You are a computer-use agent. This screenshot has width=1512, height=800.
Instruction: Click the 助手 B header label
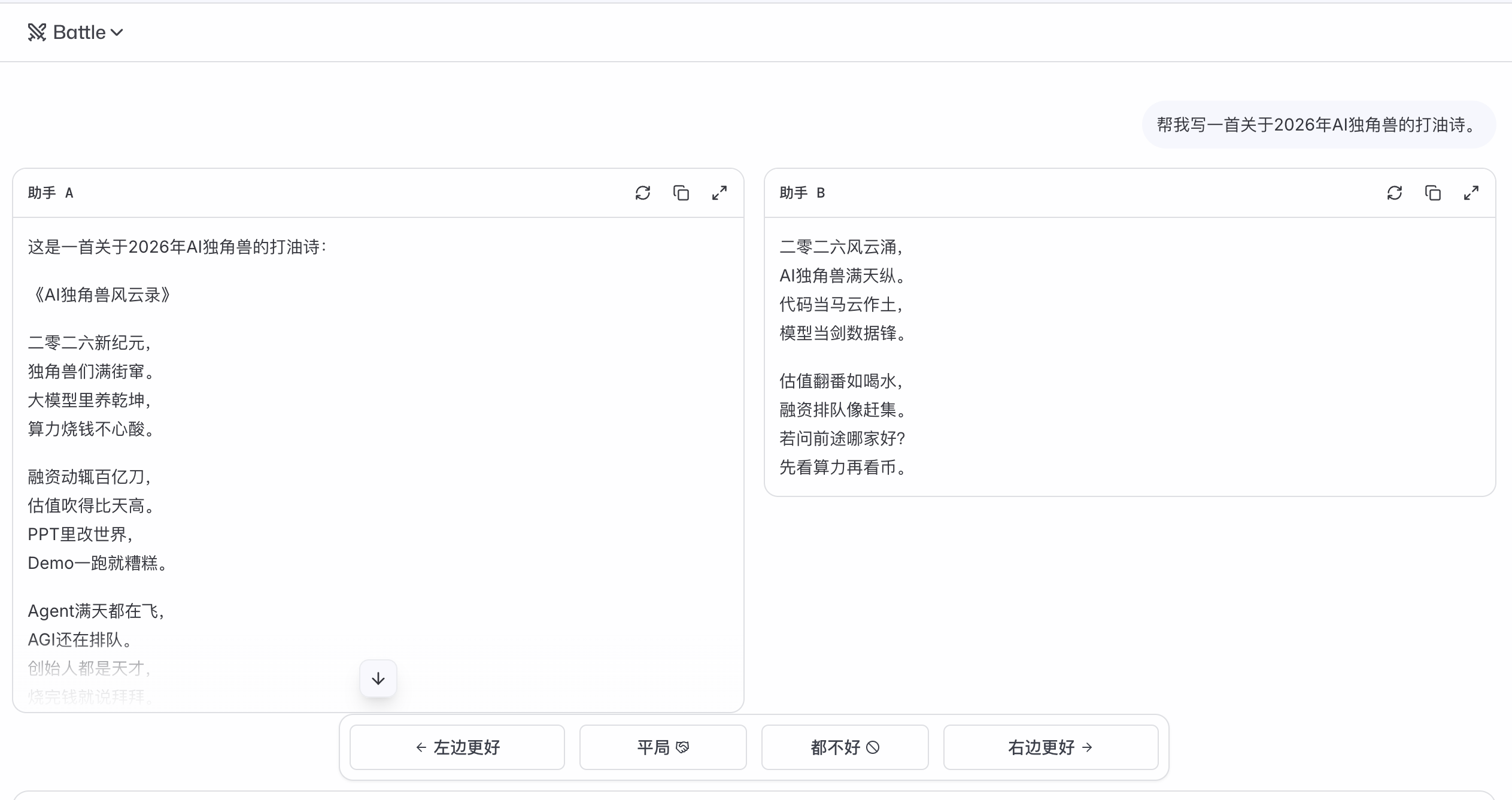tap(802, 193)
